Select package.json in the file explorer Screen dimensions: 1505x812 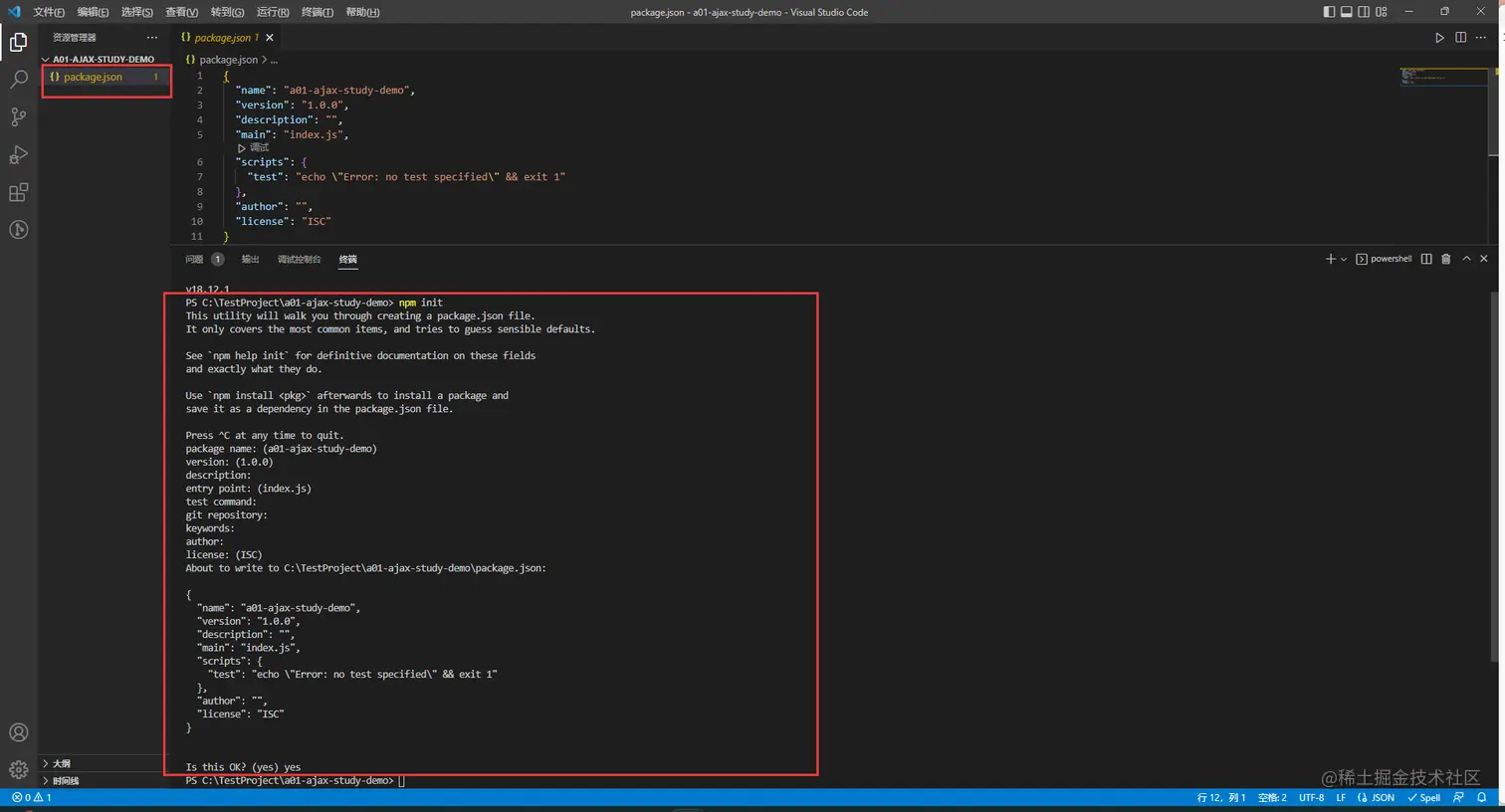105,77
